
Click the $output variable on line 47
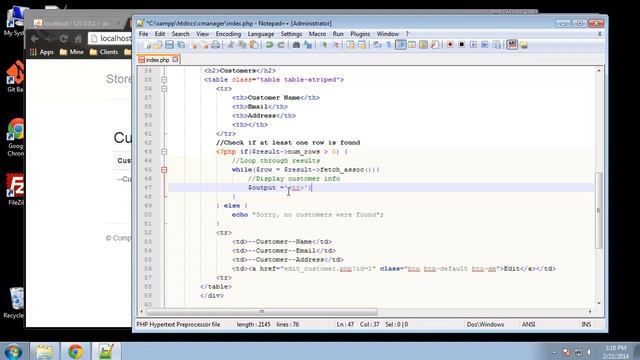(262, 188)
